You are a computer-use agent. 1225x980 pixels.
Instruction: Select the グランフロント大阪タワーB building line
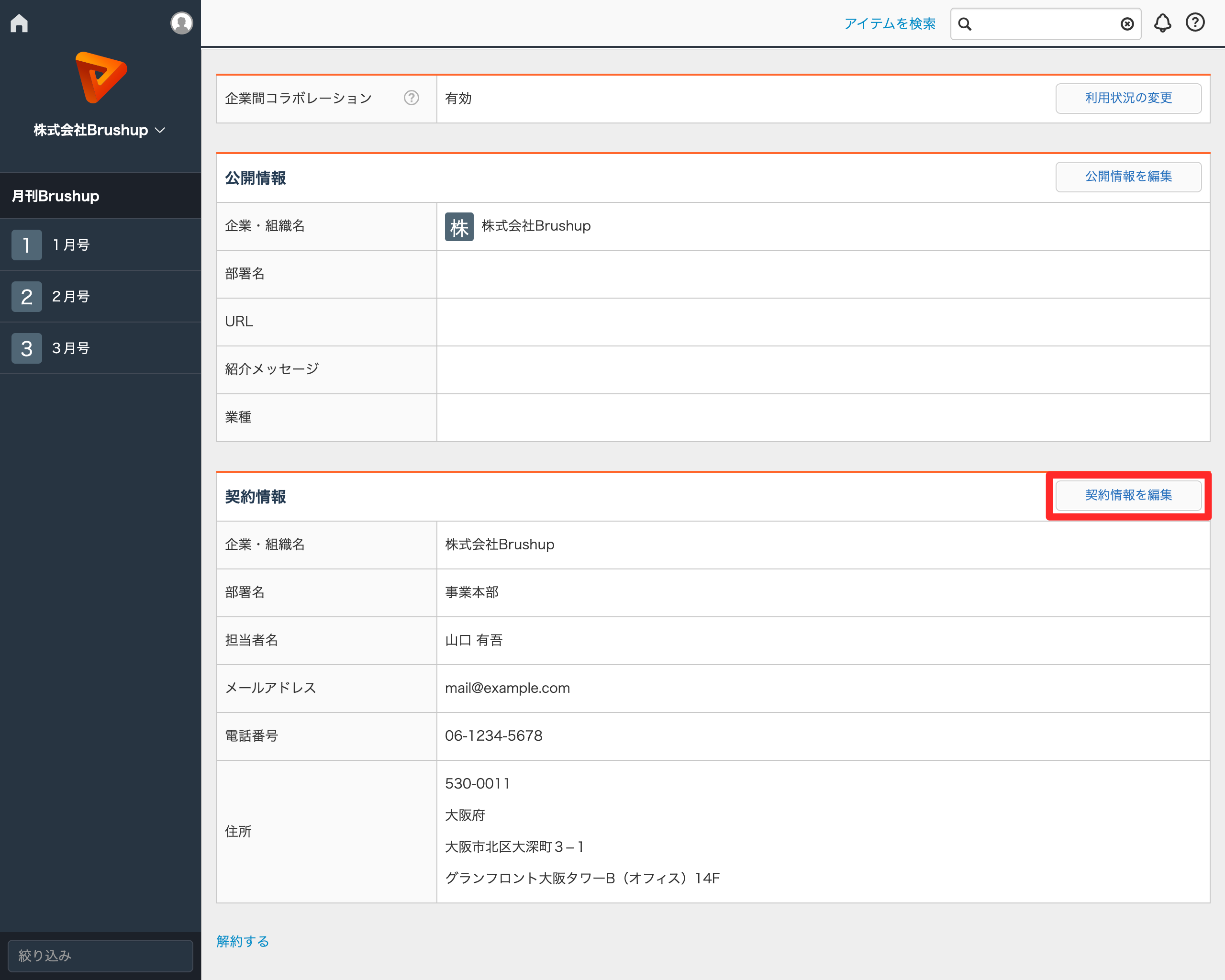coord(582,878)
